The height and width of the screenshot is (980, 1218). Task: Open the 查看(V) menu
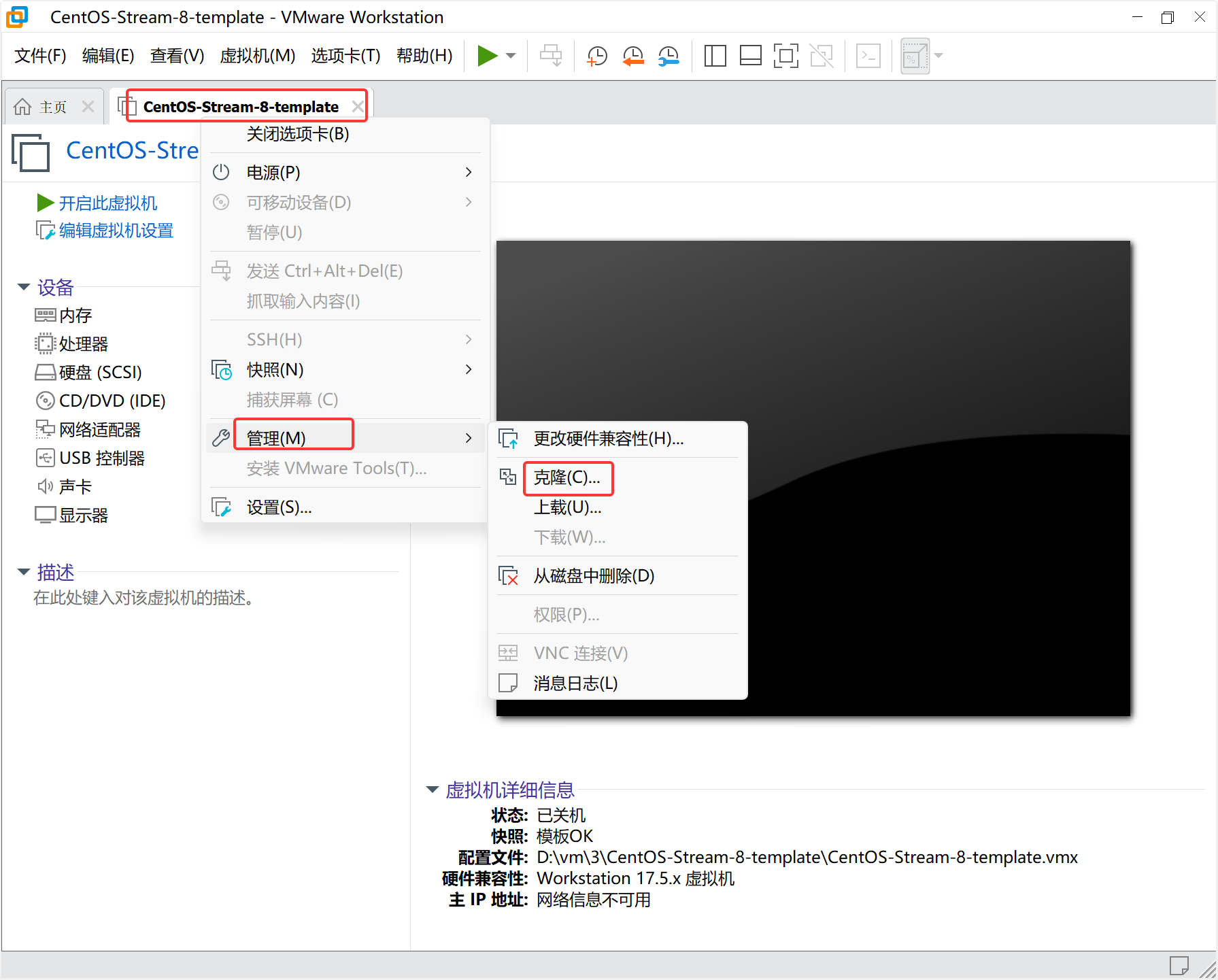tap(177, 56)
